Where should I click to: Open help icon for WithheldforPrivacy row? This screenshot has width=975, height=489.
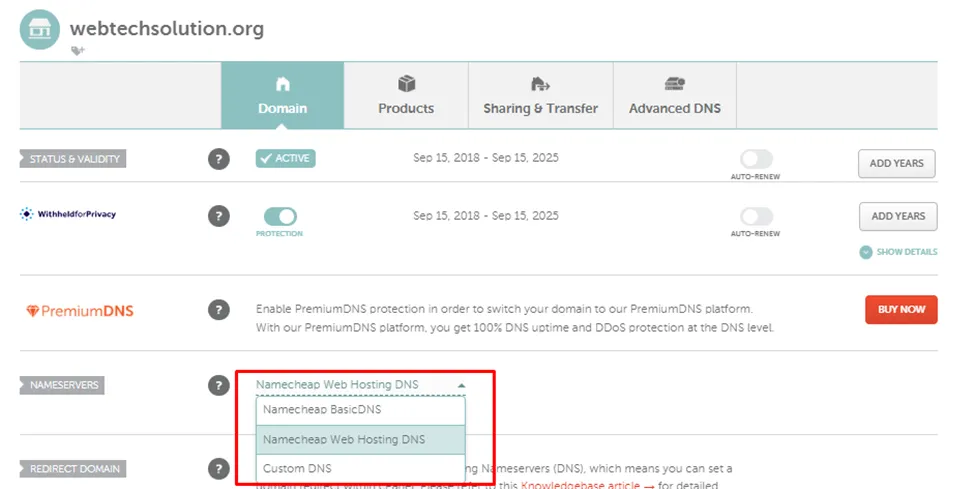pyautogui.click(x=219, y=216)
